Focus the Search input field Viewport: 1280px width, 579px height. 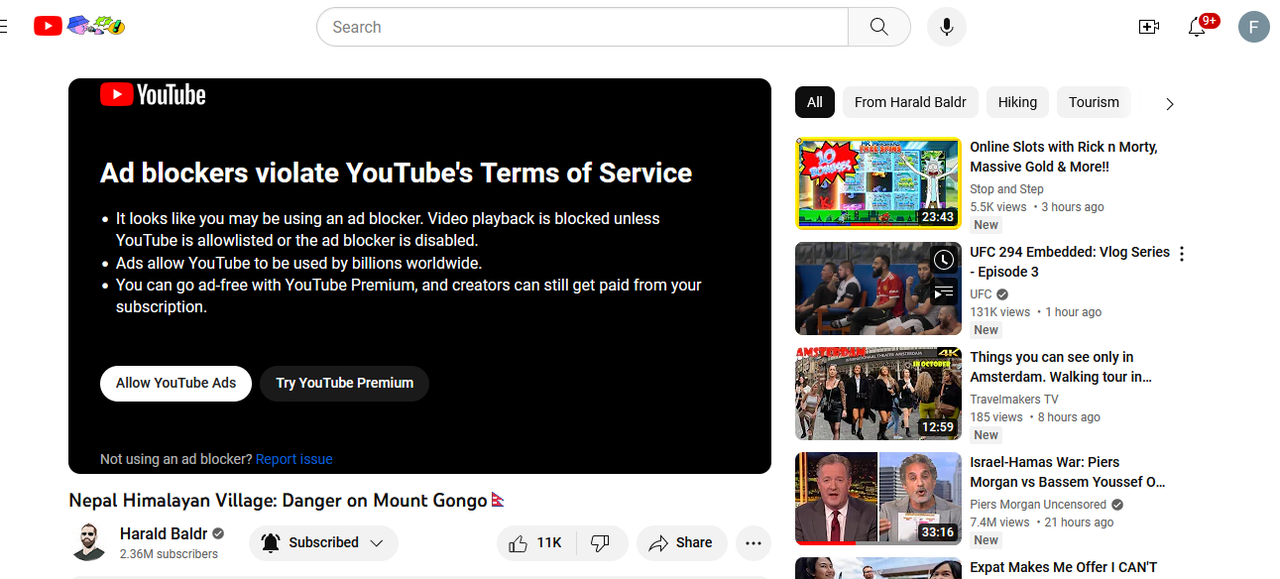(x=583, y=27)
